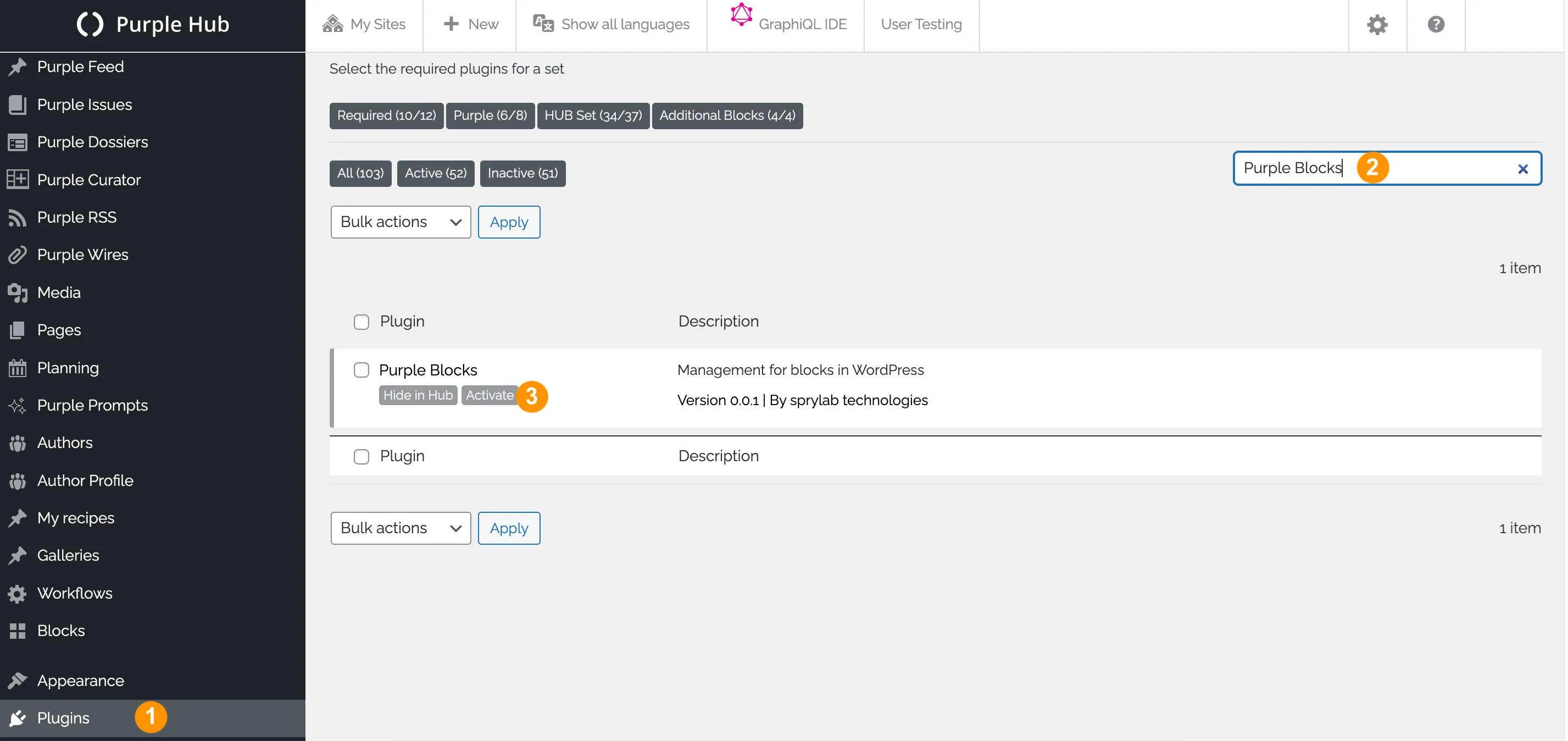
Task: Filter by Required (10/12) plugin set
Action: (x=387, y=115)
